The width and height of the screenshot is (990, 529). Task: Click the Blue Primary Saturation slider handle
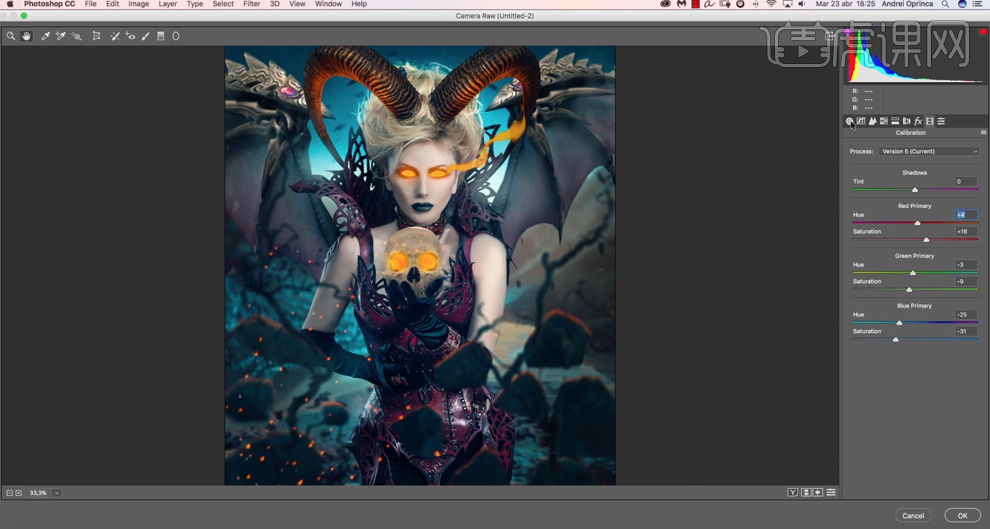click(x=896, y=339)
